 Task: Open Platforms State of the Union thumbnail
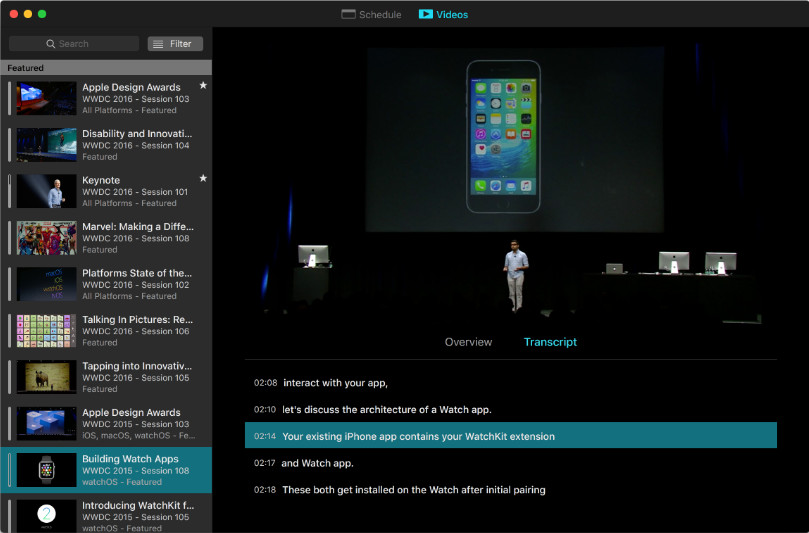[46, 284]
